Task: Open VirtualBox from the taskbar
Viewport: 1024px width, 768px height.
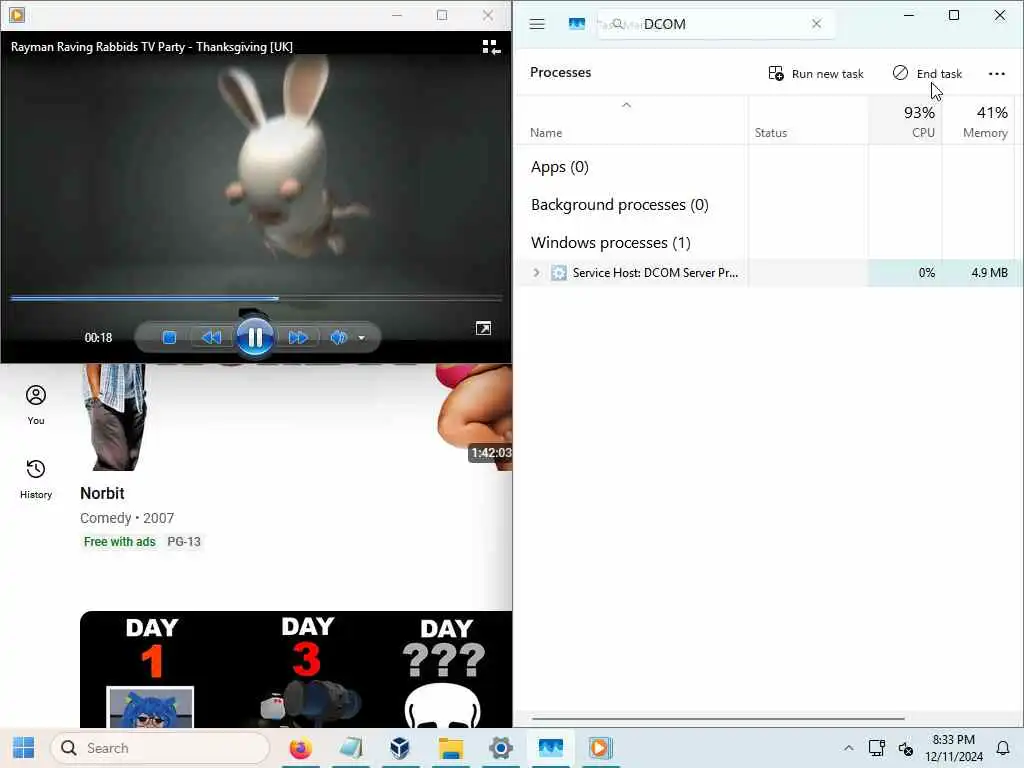Action: (400, 748)
